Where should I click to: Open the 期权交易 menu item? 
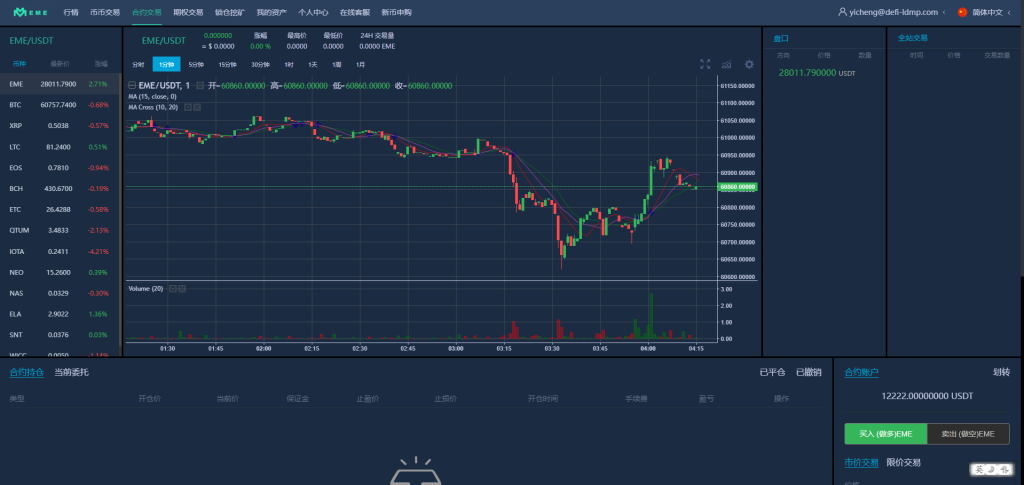click(187, 12)
